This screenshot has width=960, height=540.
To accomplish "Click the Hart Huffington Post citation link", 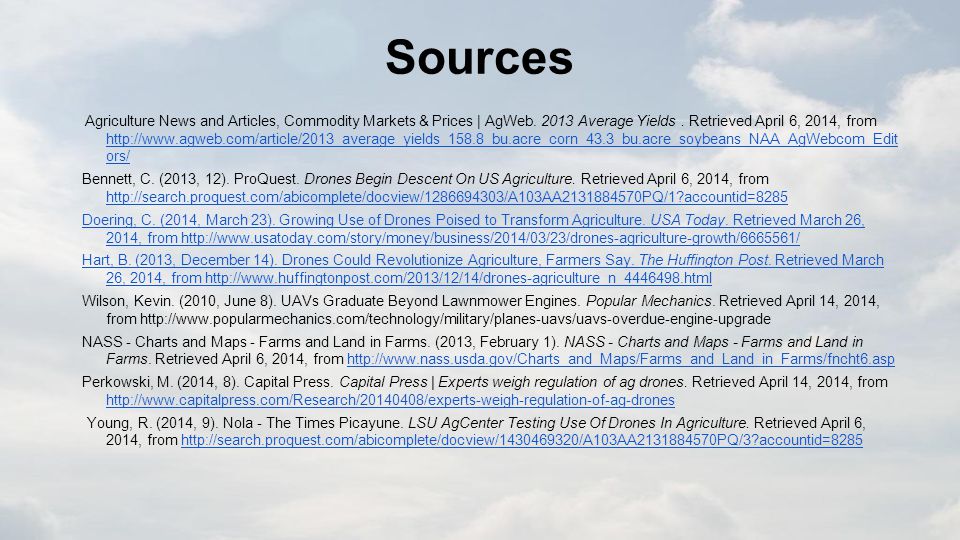I will pos(482,269).
